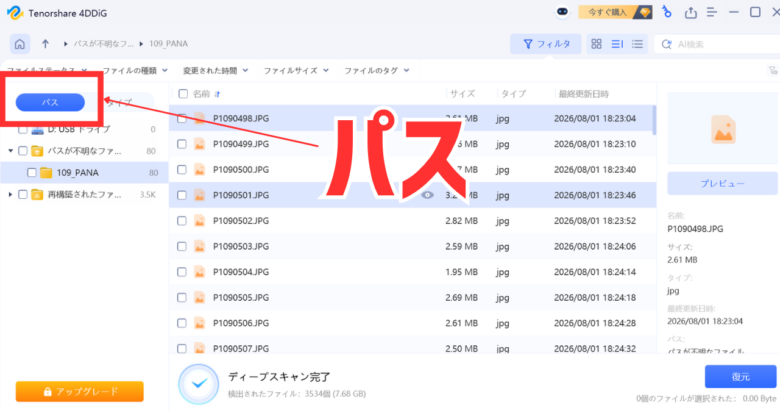
Task: Sort by the サイズ column header
Action: tap(462, 94)
